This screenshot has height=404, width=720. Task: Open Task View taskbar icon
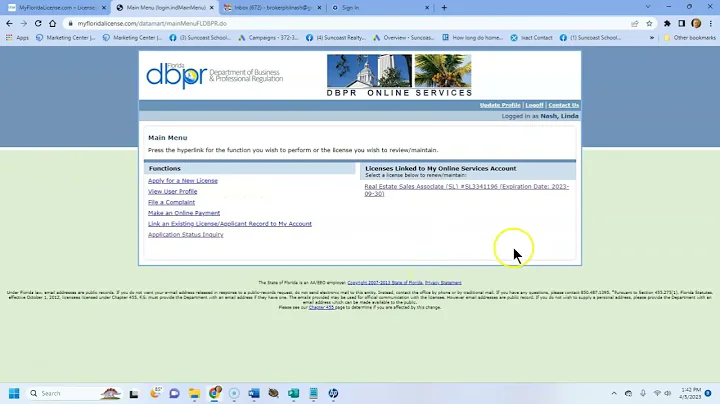coord(134,393)
